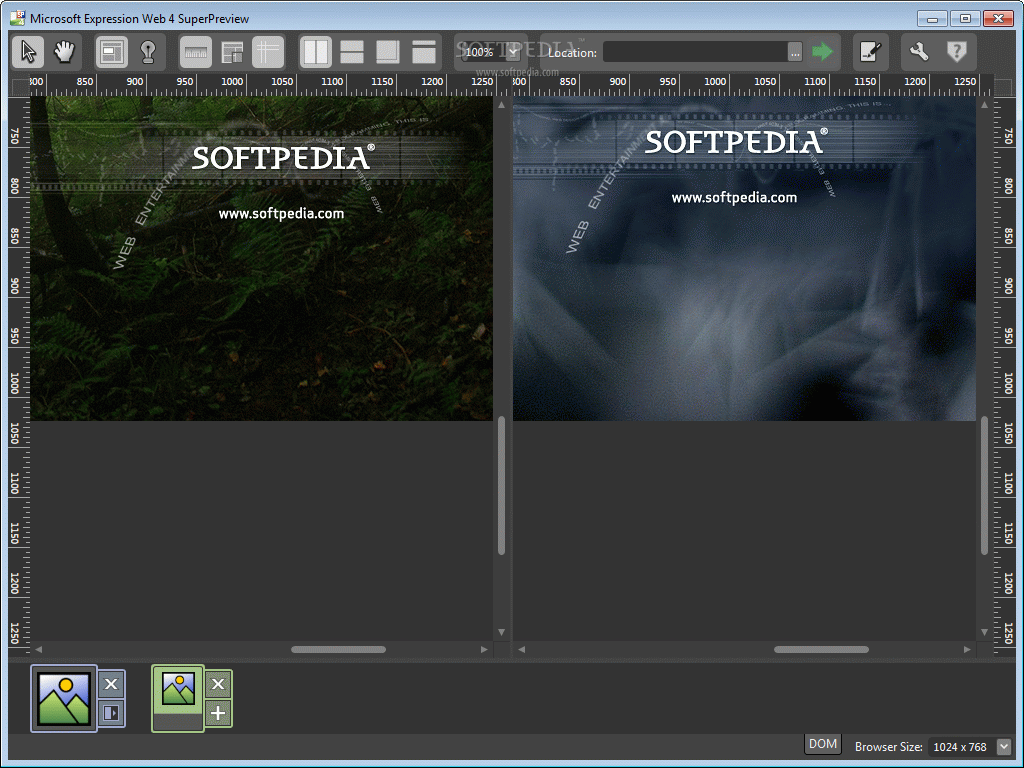The height and width of the screenshot is (768, 1024).
Task: Click the SuperPreview title bar app icon
Action: [18, 18]
